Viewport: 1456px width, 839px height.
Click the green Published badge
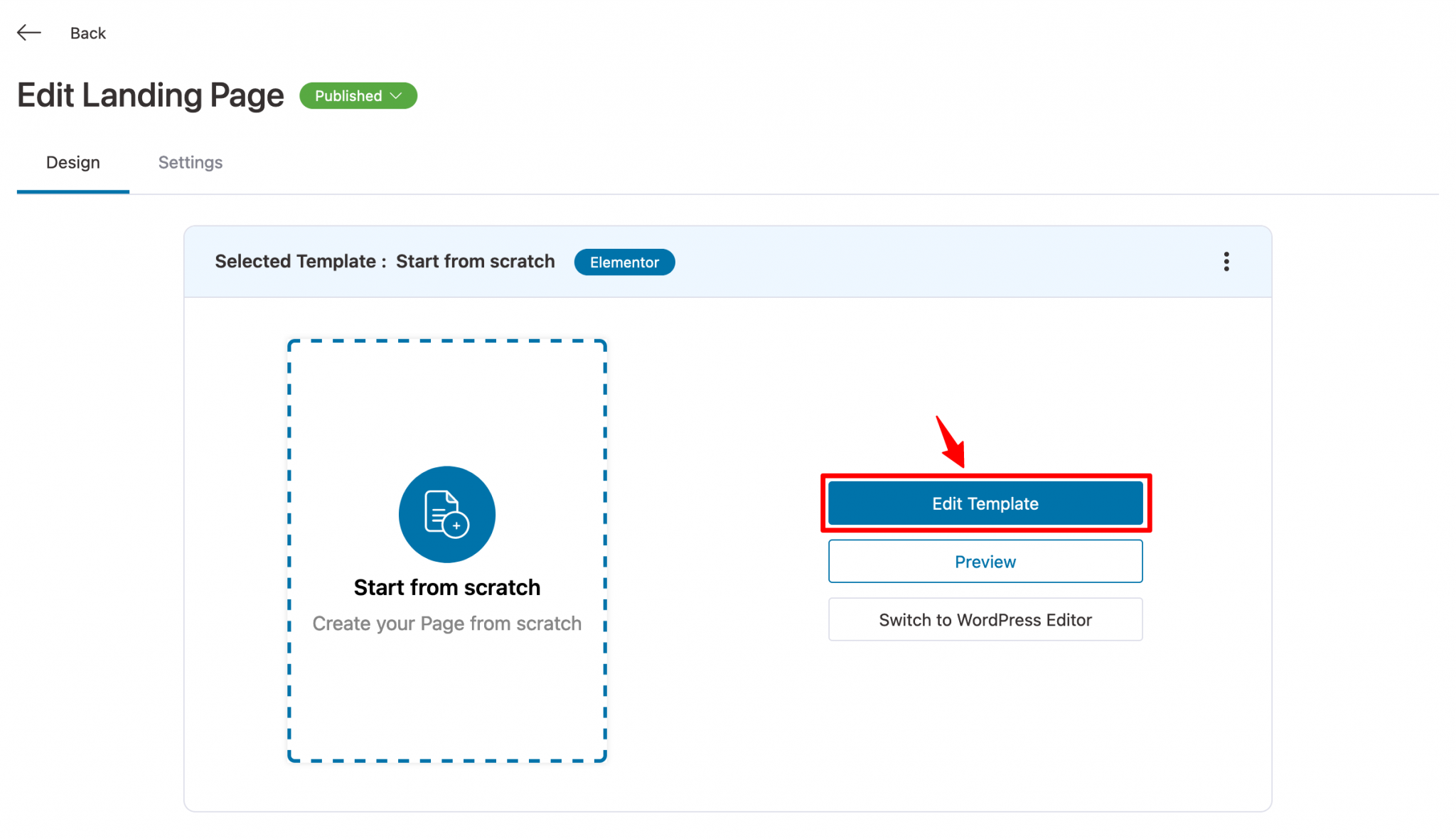tap(358, 95)
